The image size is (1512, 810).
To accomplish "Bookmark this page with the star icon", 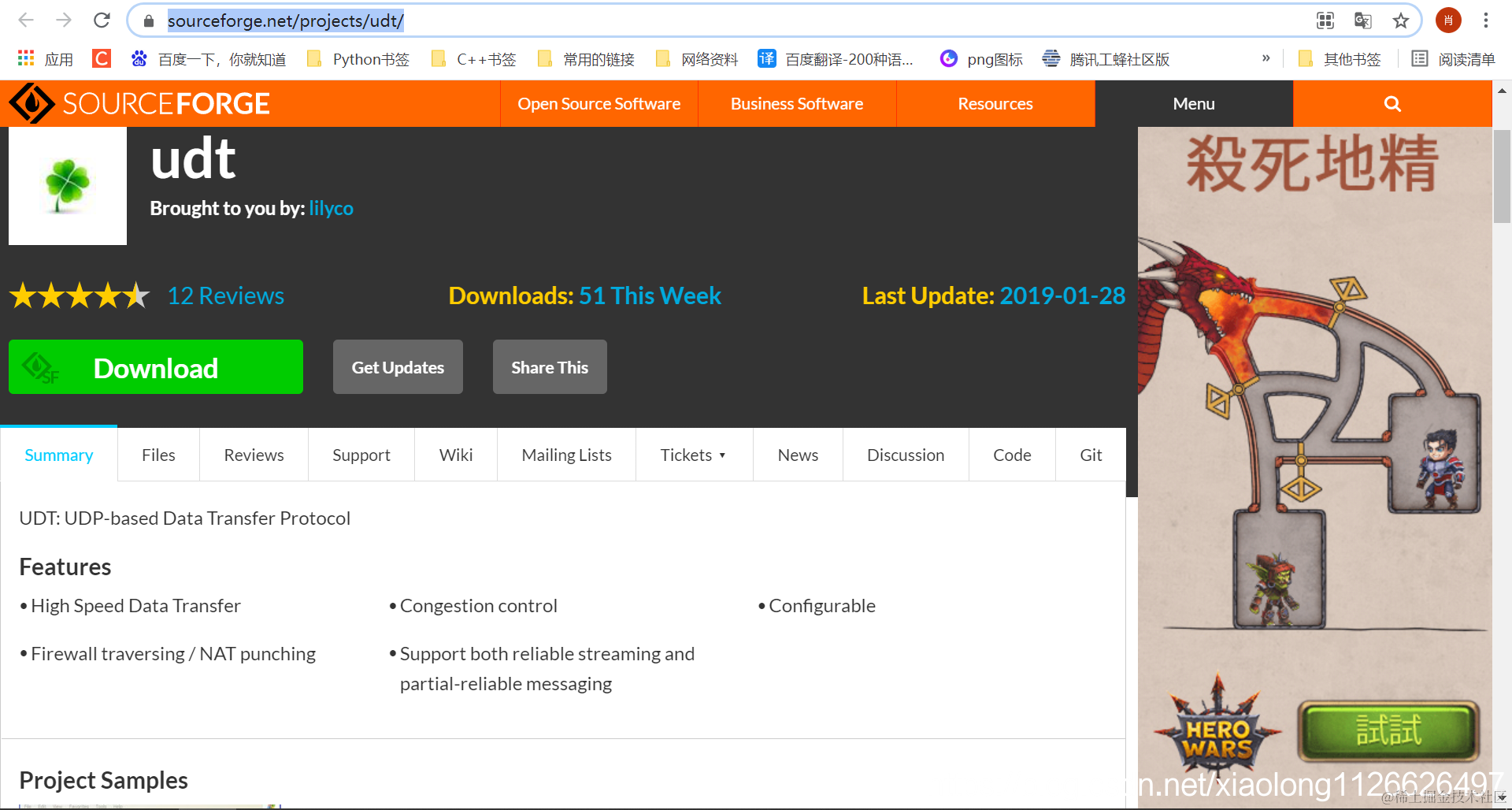I will pyautogui.click(x=1400, y=20).
